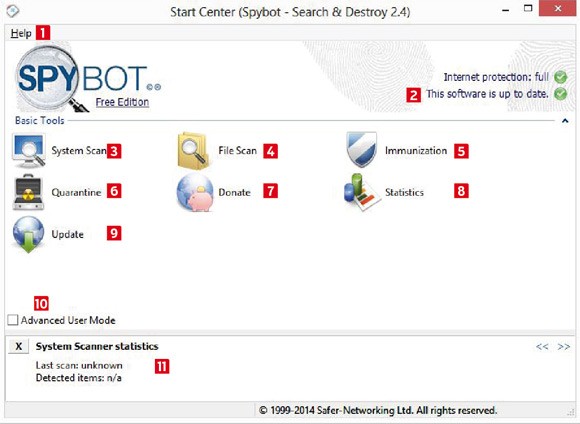Maximize the Start Center window
The height and width of the screenshot is (424, 580).
(x=528, y=9)
